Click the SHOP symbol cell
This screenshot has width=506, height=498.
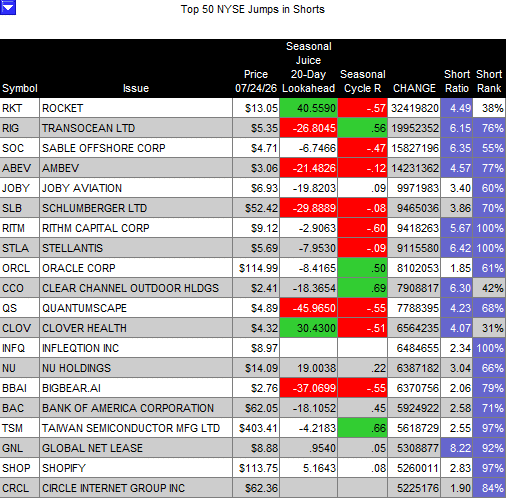[x=20, y=468]
